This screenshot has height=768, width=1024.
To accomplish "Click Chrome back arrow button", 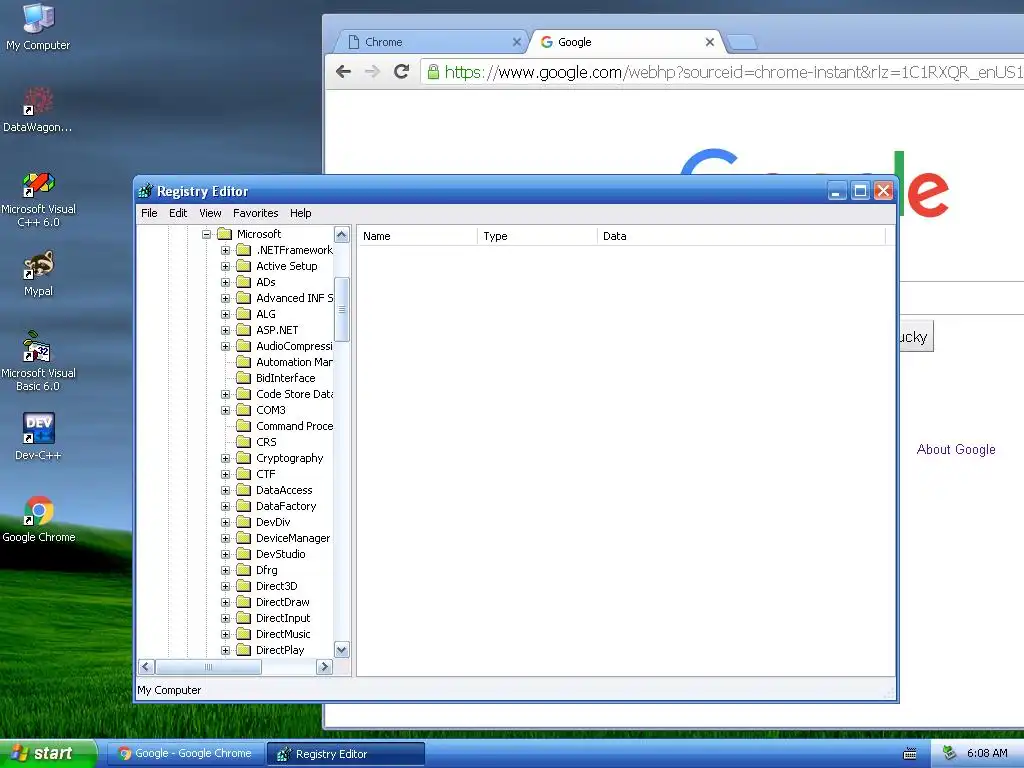I will click(x=344, y=72).
